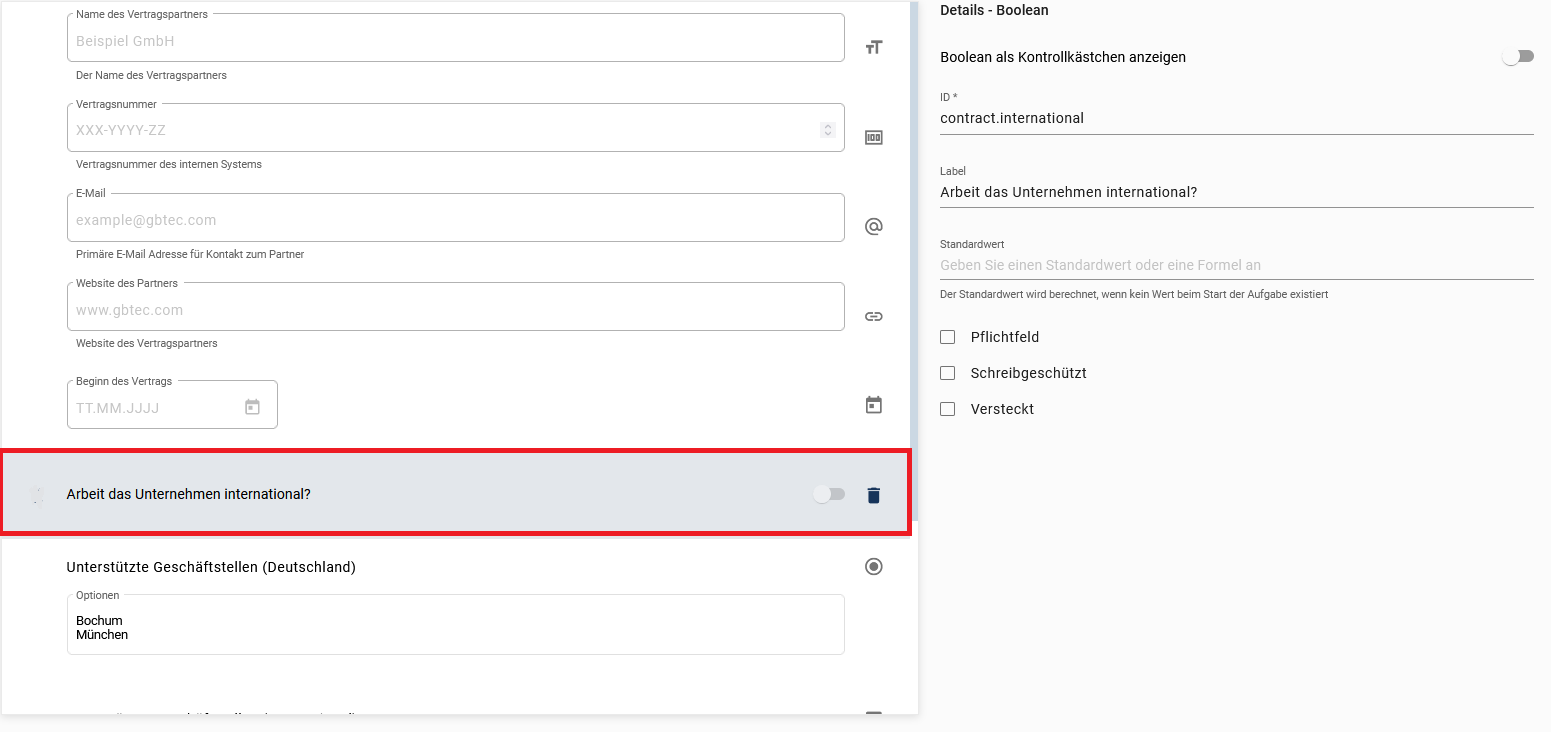Click the Optionen box listing Bochum and München
Screen dimensions: 1551x732
455,626
